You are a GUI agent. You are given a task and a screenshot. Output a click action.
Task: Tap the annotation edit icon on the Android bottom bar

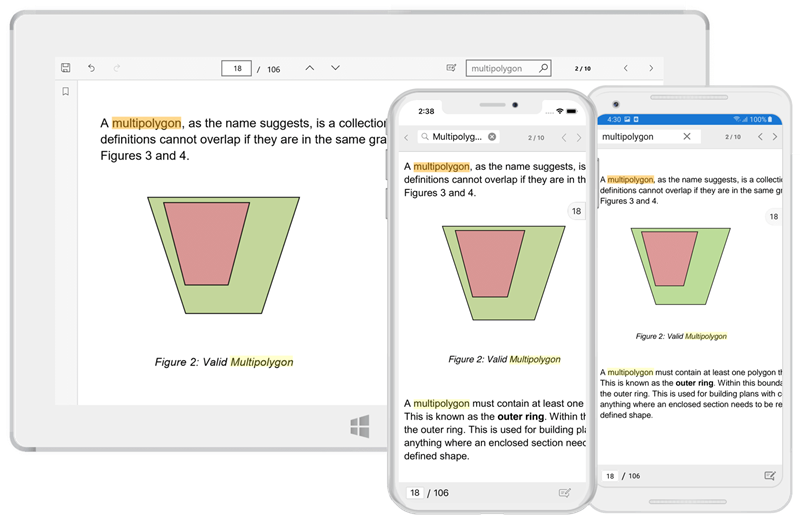coord(770,475)
